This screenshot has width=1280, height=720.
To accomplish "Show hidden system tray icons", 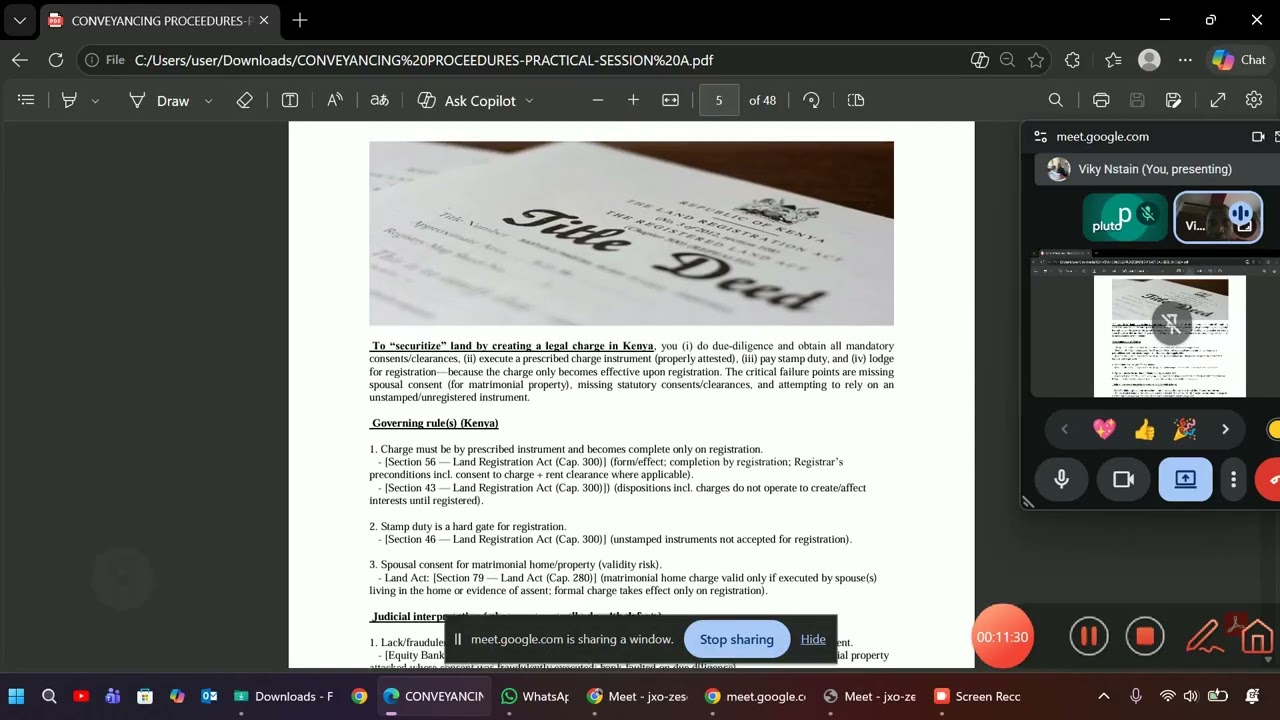I will coord(1104,696).
